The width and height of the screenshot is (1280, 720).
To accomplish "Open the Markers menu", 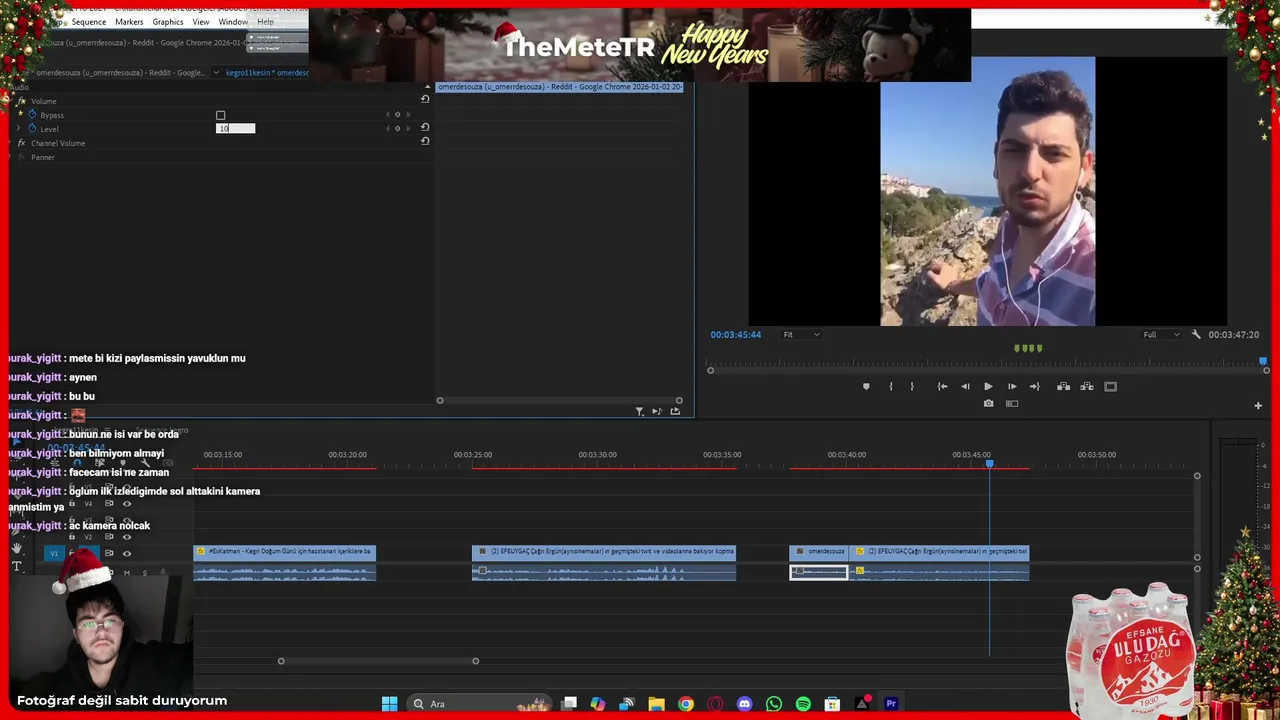I will click(129, 21).
